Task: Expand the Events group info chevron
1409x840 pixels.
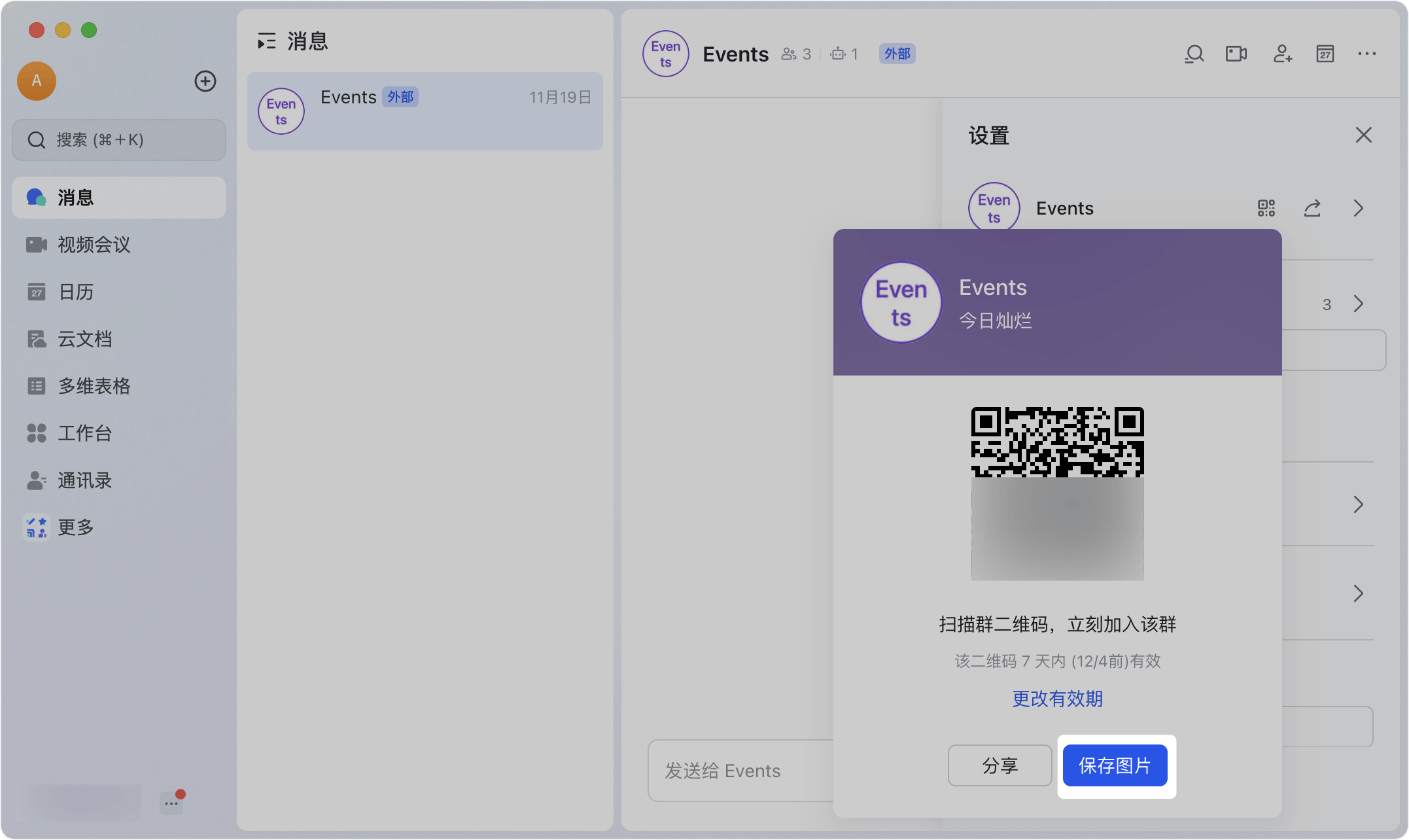Action: [1359, 208]
